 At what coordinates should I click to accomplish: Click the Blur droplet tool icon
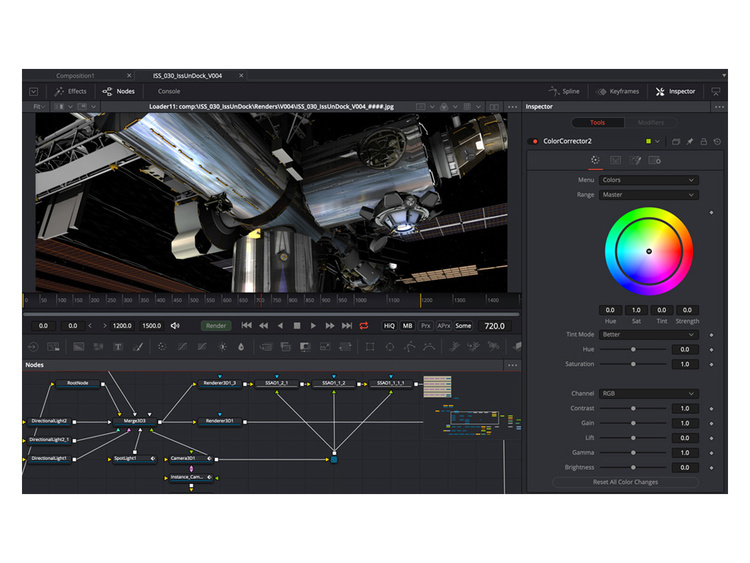pyautogui.click(x=241, y=346)
